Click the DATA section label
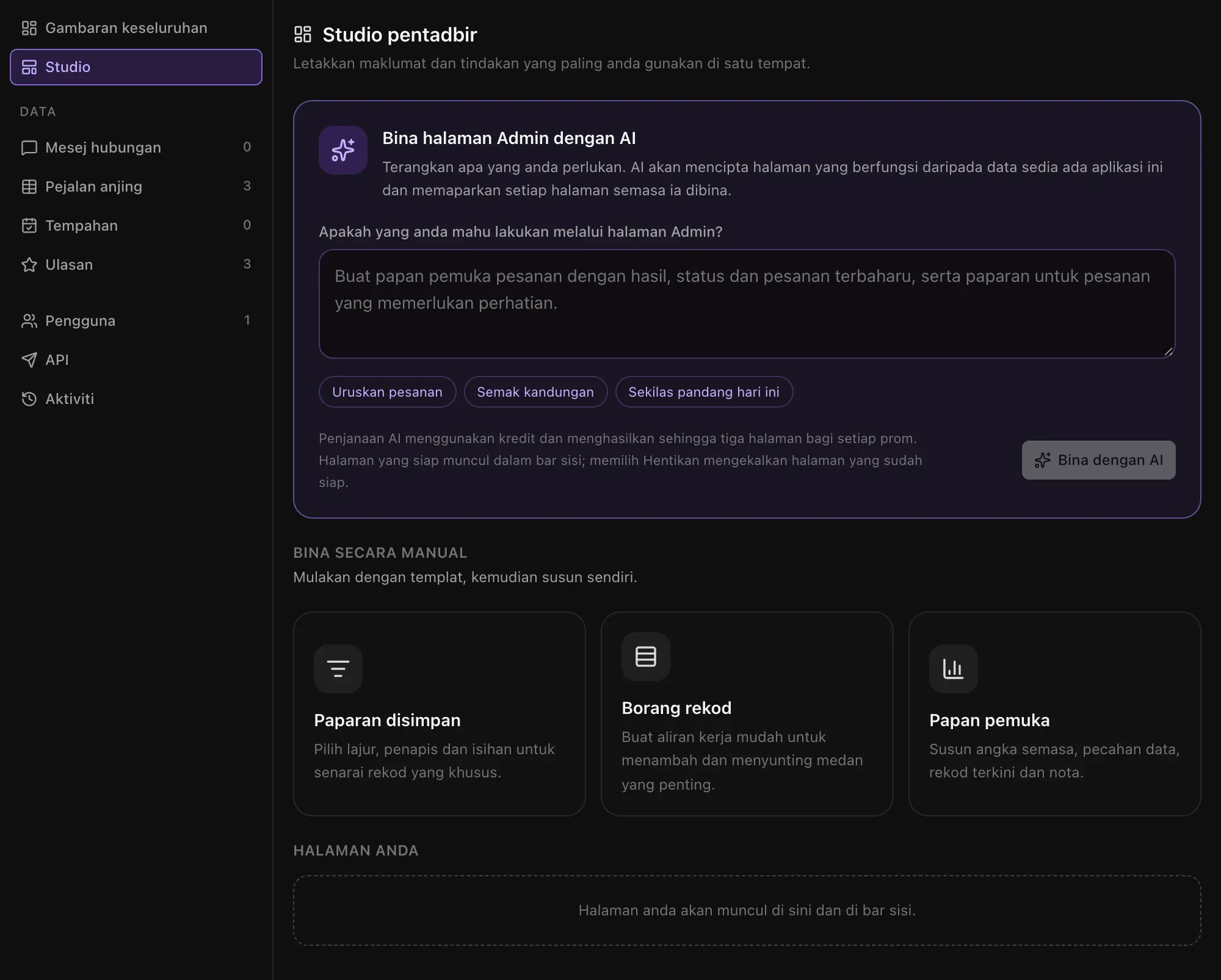Image resolution: width=1221 pixels, height=980 pixels. click(38, 112)
